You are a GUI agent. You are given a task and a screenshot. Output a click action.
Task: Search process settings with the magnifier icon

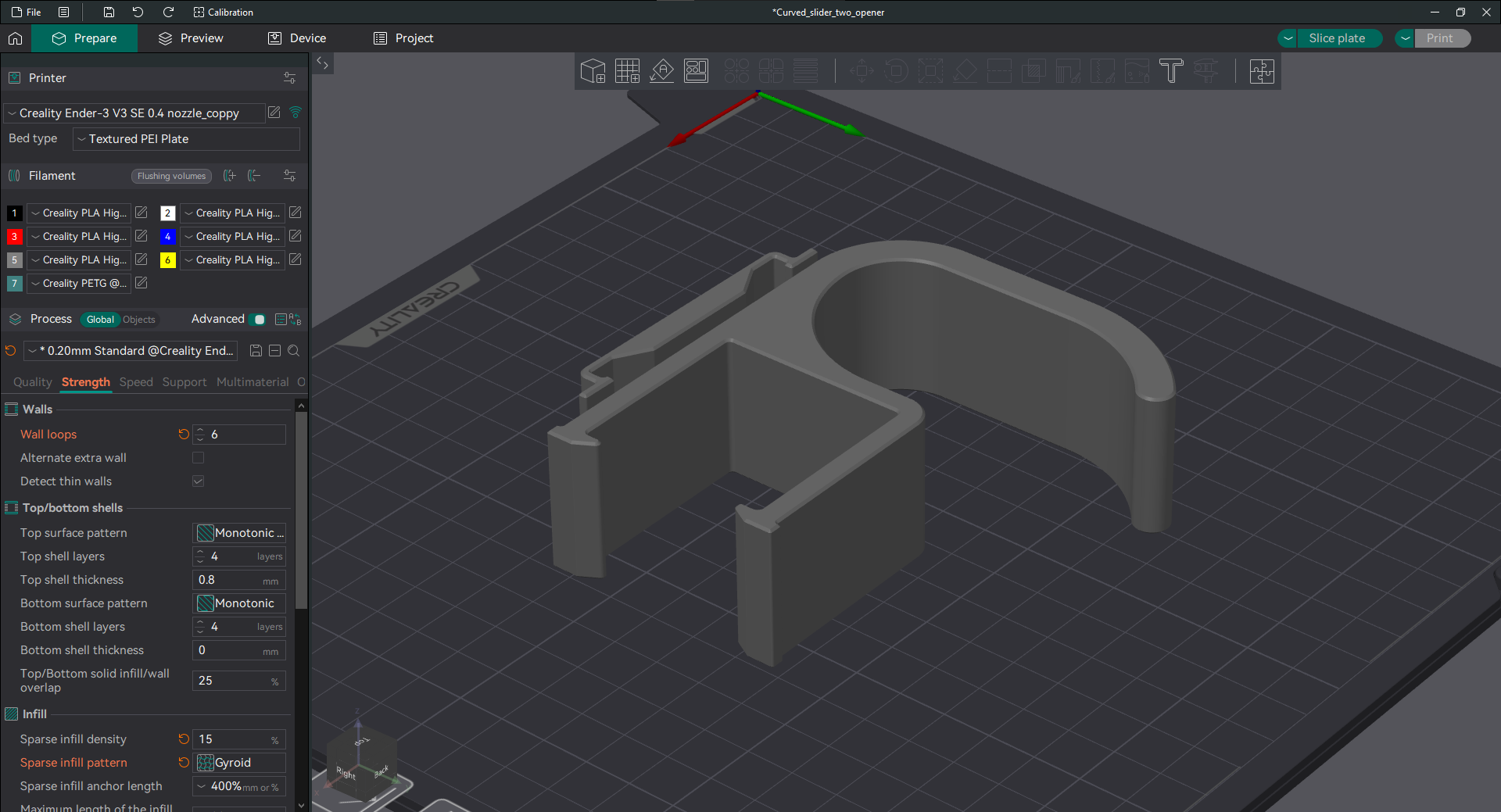pos(294,351)
